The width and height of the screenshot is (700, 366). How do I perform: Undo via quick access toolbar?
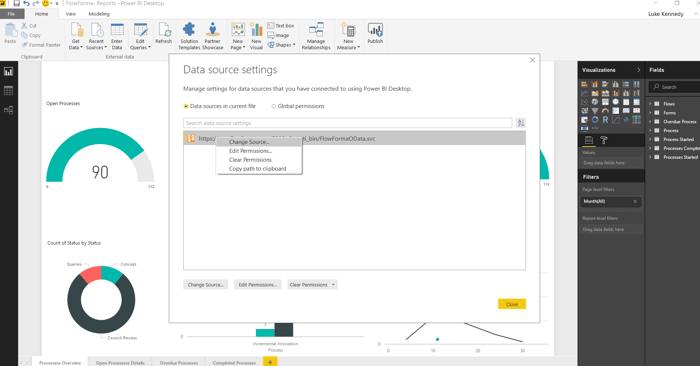point(26,4)
